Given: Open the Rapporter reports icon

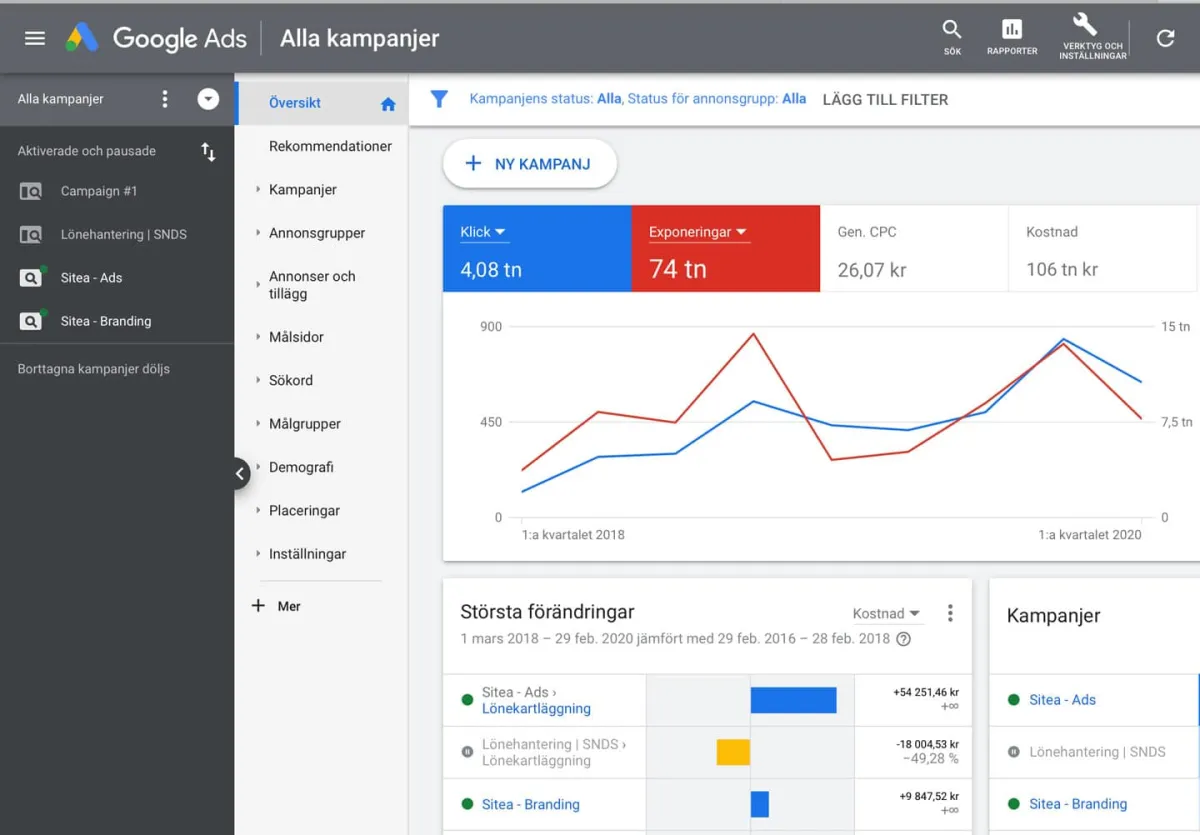Looking at the screenshot, I should click(x=1012, y=36).
